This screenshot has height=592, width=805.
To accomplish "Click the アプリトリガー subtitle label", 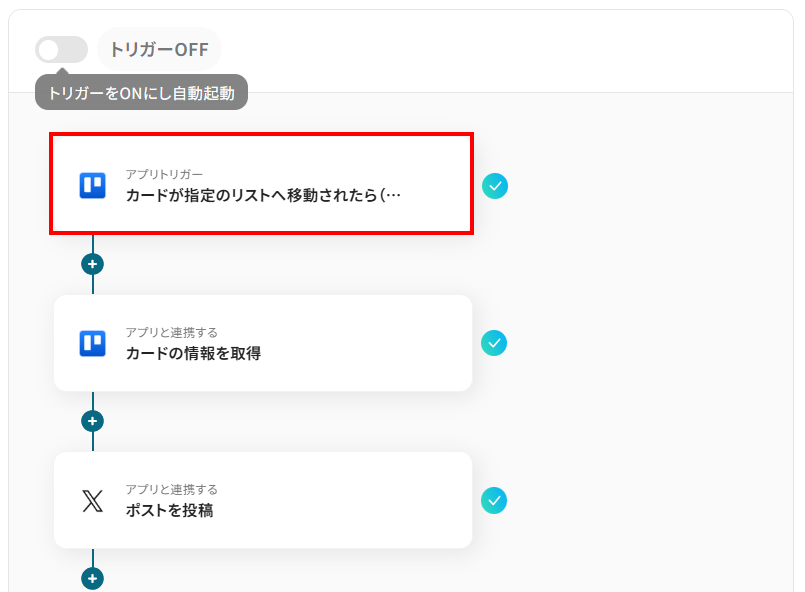I will pyautogui.click(x=164, y=174).
